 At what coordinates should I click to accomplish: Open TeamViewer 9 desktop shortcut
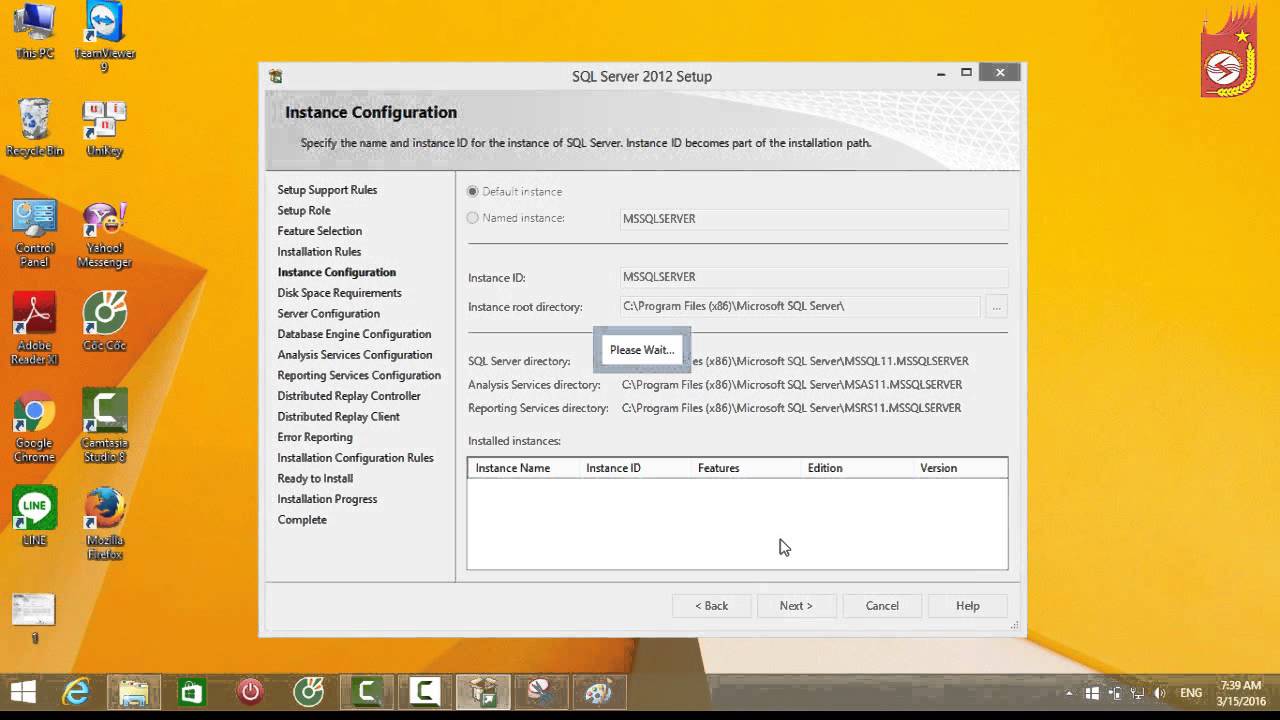(104, 37)
